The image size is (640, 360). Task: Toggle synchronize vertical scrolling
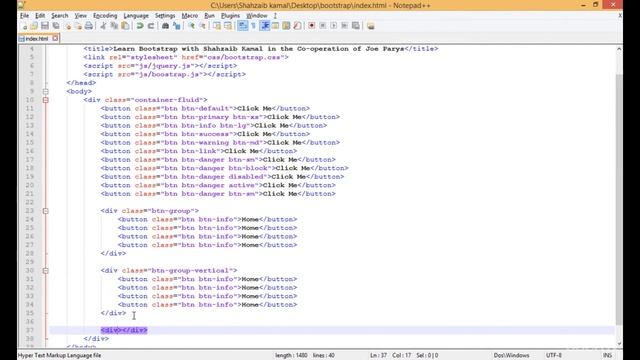pyautogui.click(x=217, y=26)
